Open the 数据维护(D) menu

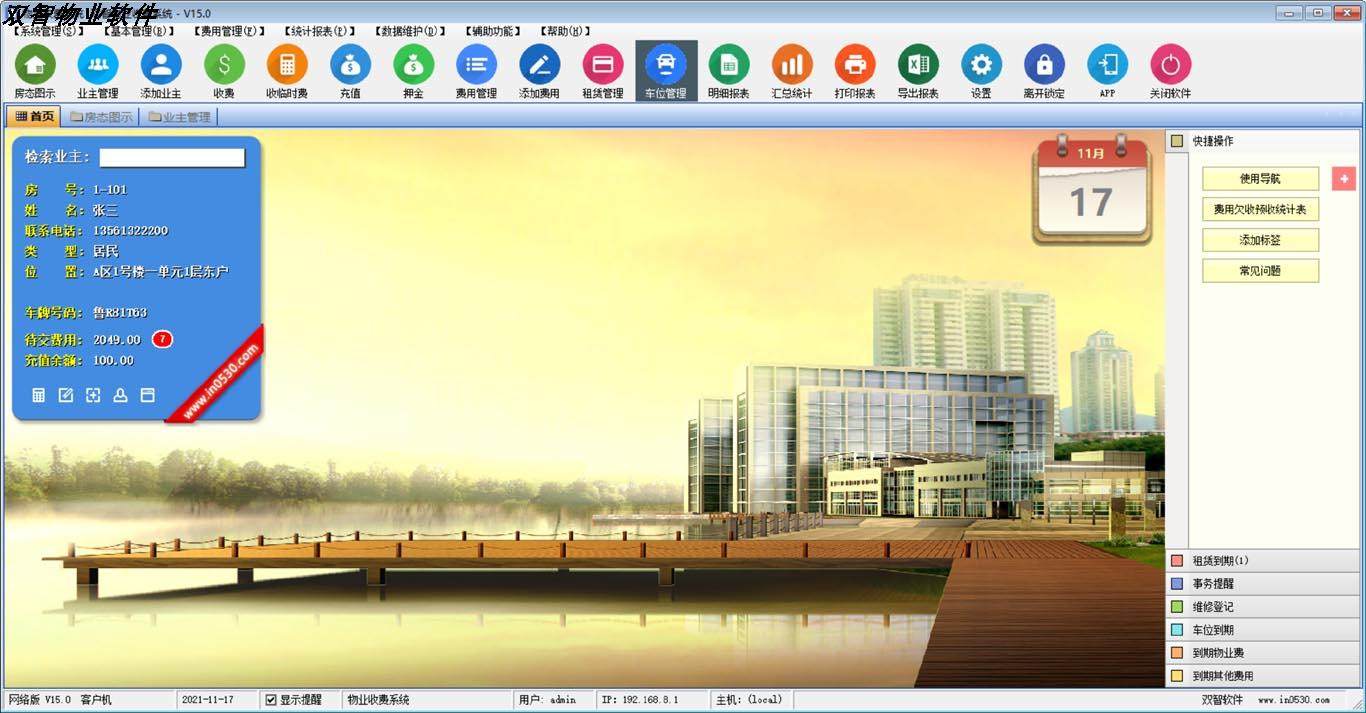click(411, 31)
